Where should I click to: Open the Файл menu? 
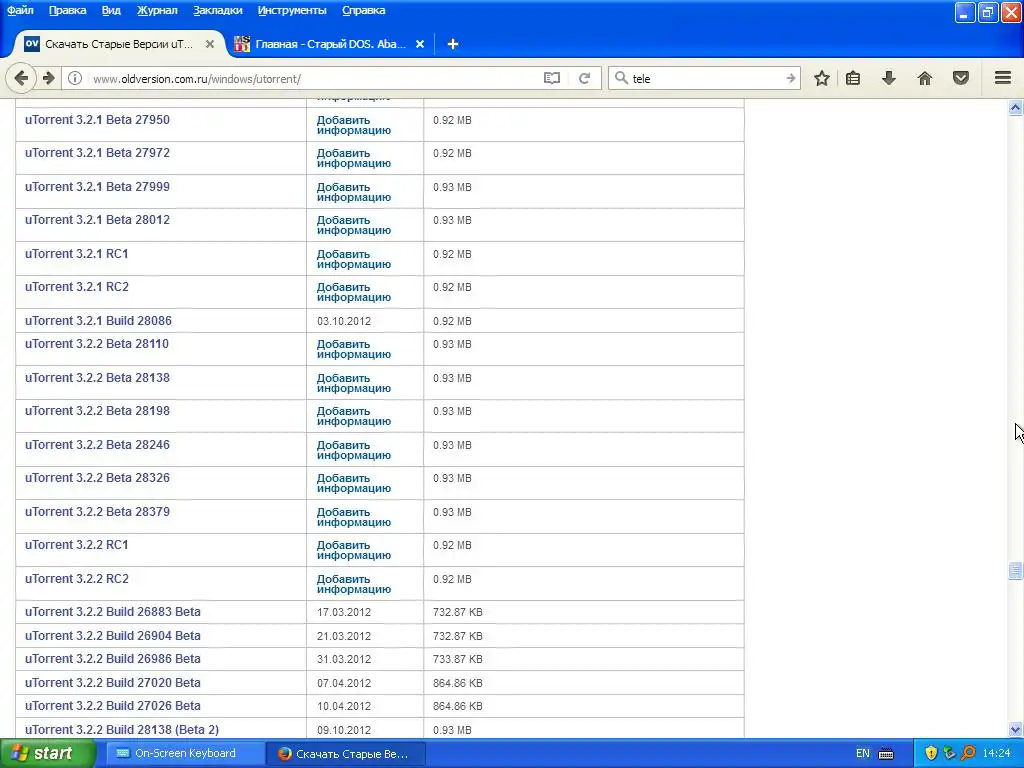click(x=20, y=10)
